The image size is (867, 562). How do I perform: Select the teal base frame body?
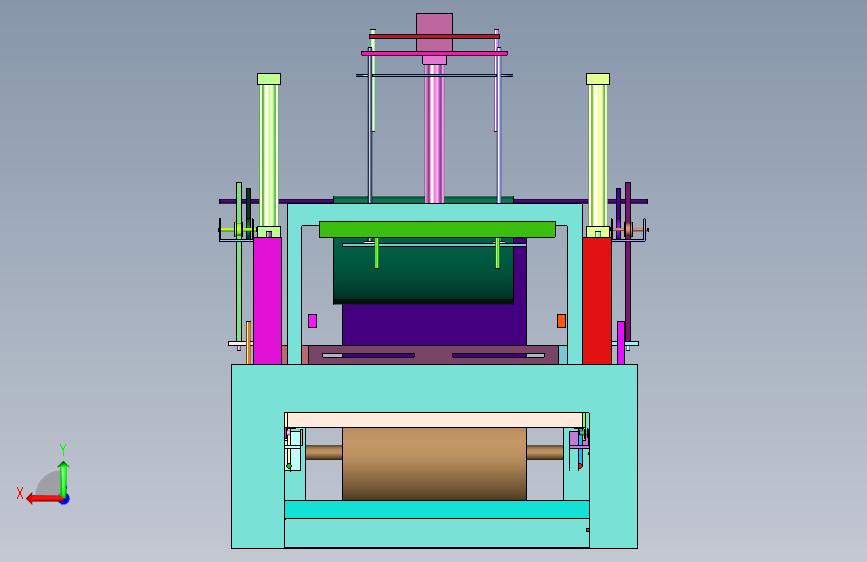(x=434, y=387)
